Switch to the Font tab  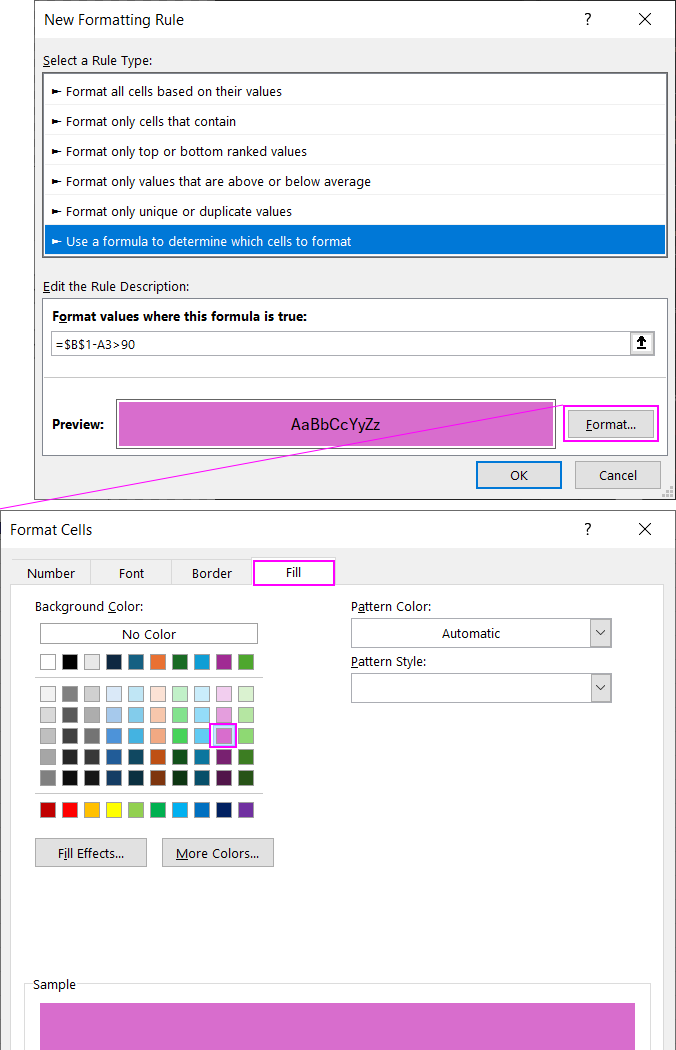tap(131, 573)
